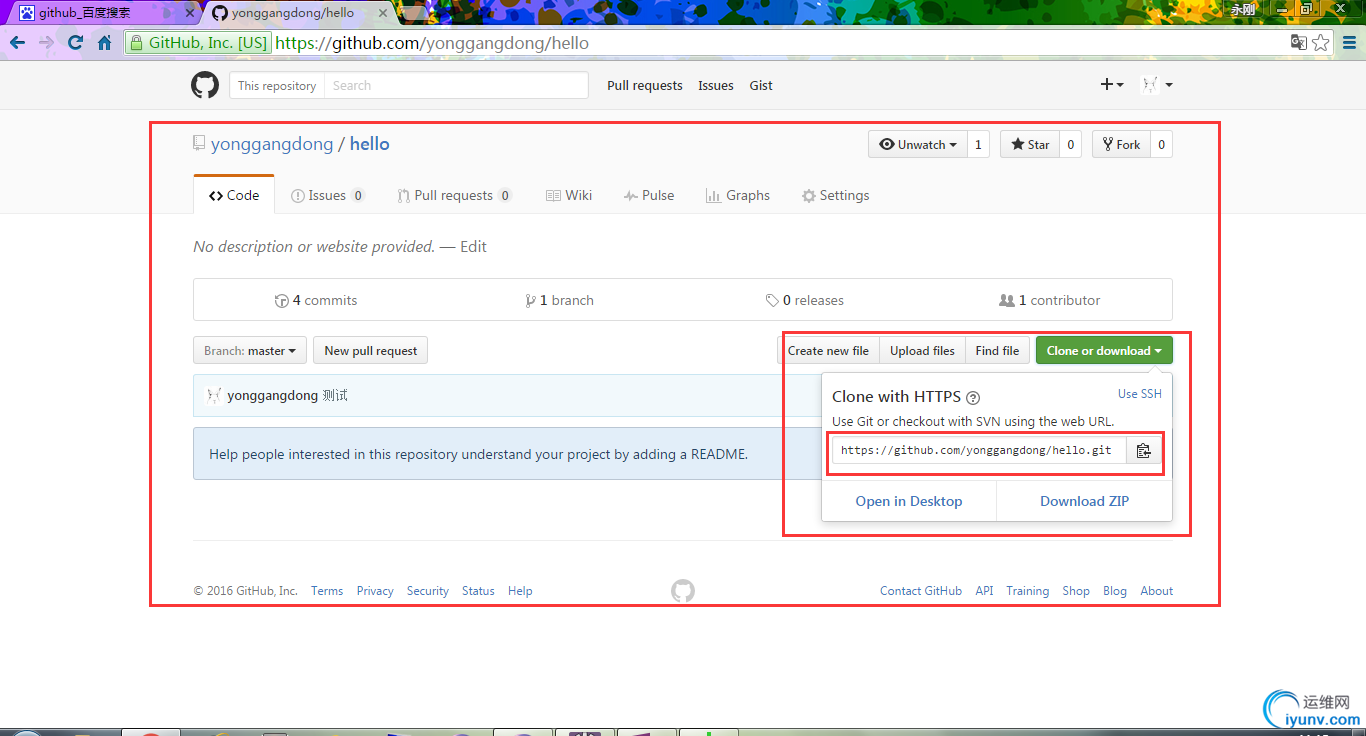Open the Status footer link
The image size is (1366, 736).
pyautogui.click(x=478, y=591)
